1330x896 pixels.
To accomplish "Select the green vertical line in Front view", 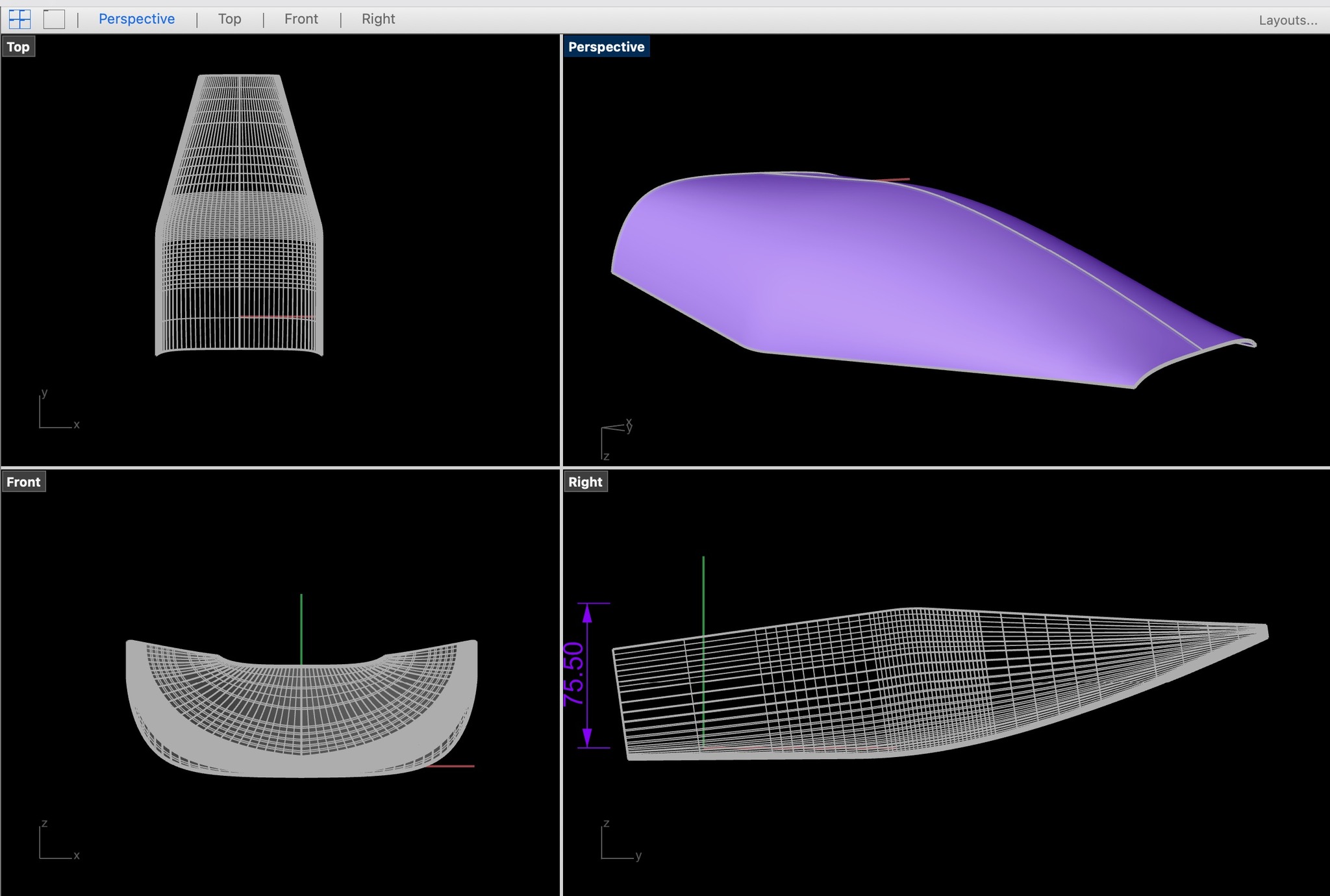I will (x=301, y=628).
